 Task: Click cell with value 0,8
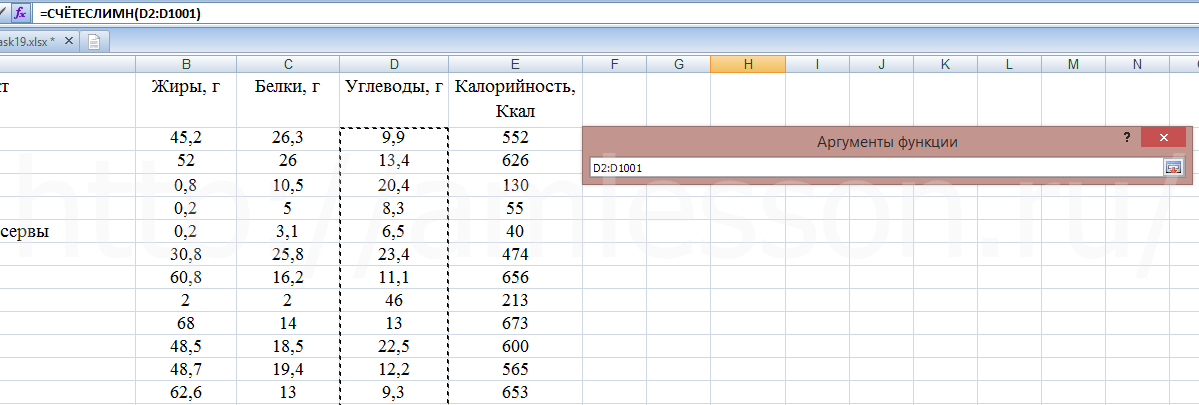tap(187, 185)
